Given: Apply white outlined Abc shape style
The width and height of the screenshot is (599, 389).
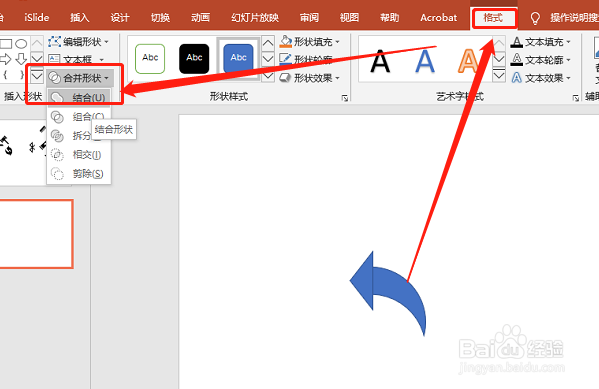Looking at the screenshot, I should 150,58.
